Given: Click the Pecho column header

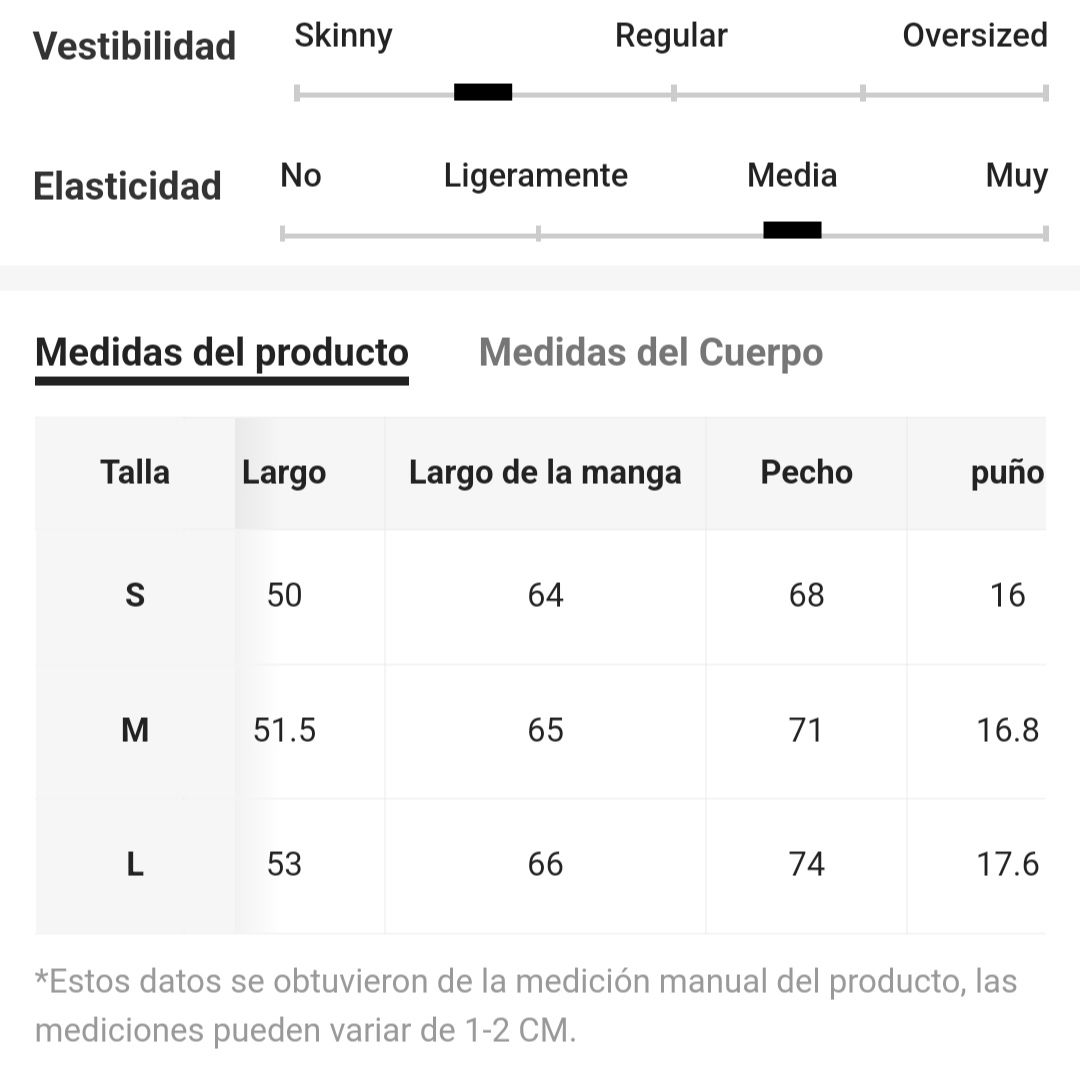Looking at the screenshot, I should coord(807,473).
